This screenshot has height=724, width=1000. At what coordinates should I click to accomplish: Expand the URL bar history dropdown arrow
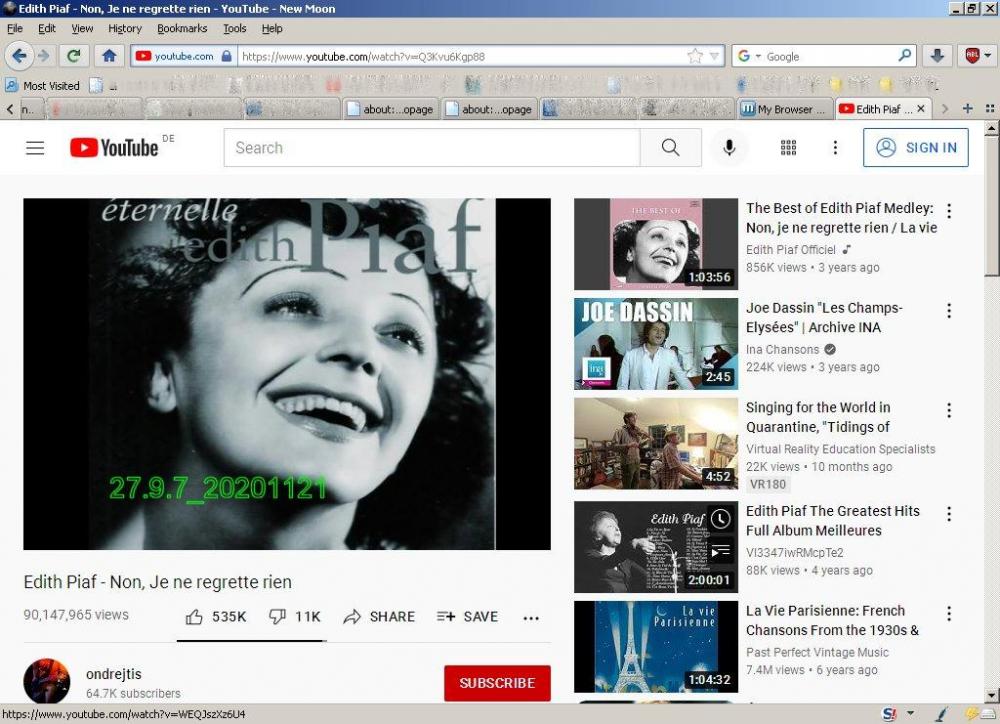715,57
